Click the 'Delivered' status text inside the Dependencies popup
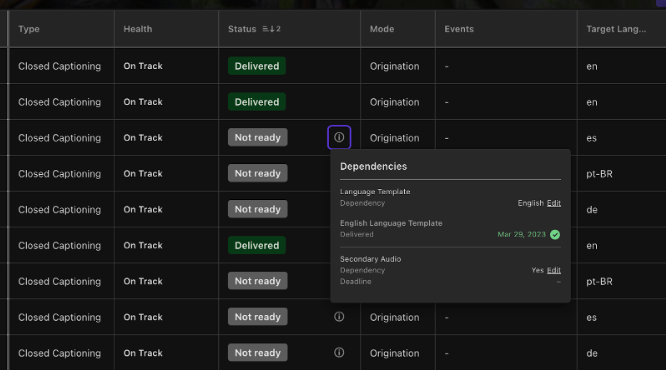 tap(357, 234)
